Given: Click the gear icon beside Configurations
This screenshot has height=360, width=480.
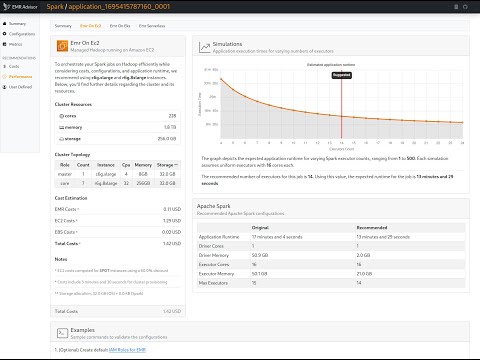Looking at the screenshot, I should (4, 34).
